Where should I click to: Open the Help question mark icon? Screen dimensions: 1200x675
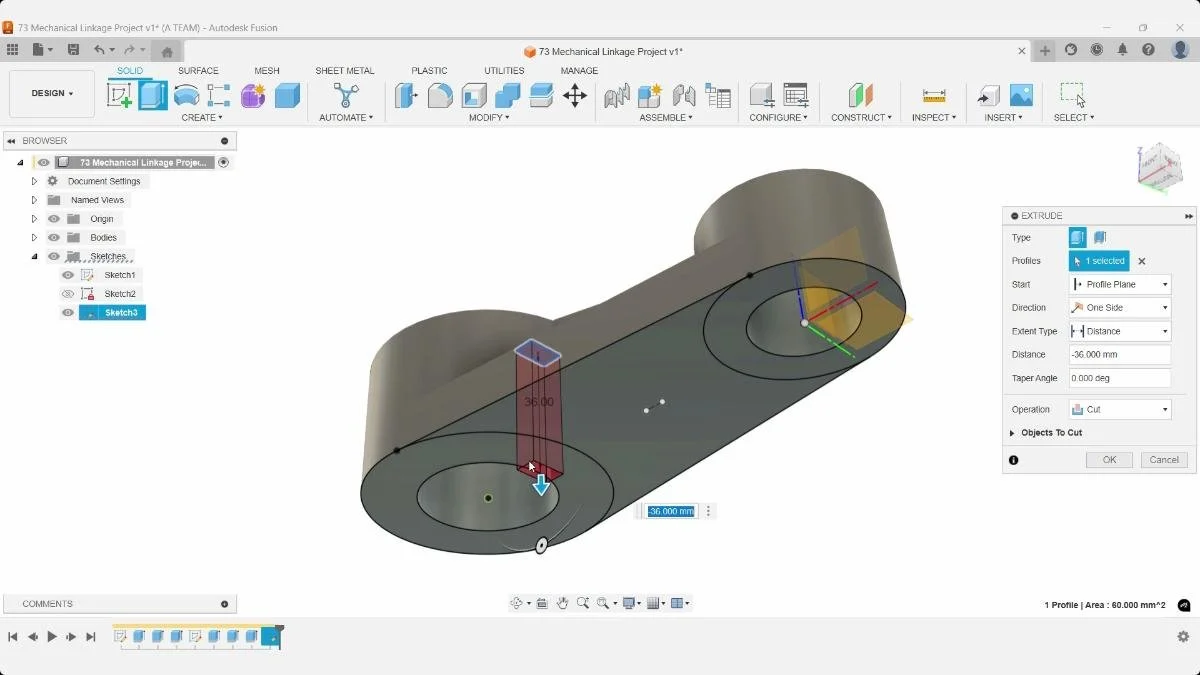click(1149, 50)
